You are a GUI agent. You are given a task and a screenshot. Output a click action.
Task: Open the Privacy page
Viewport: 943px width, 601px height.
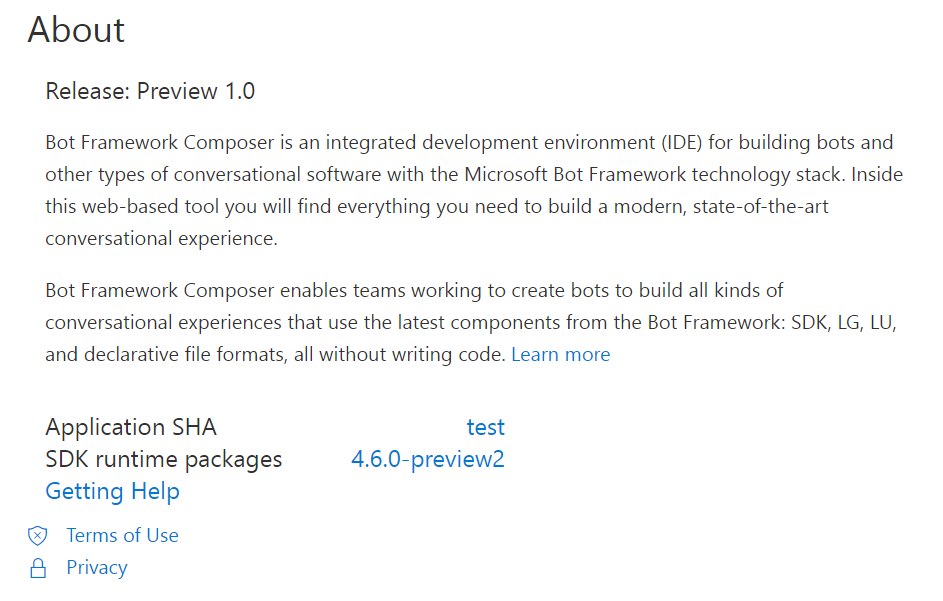(96, 567)
